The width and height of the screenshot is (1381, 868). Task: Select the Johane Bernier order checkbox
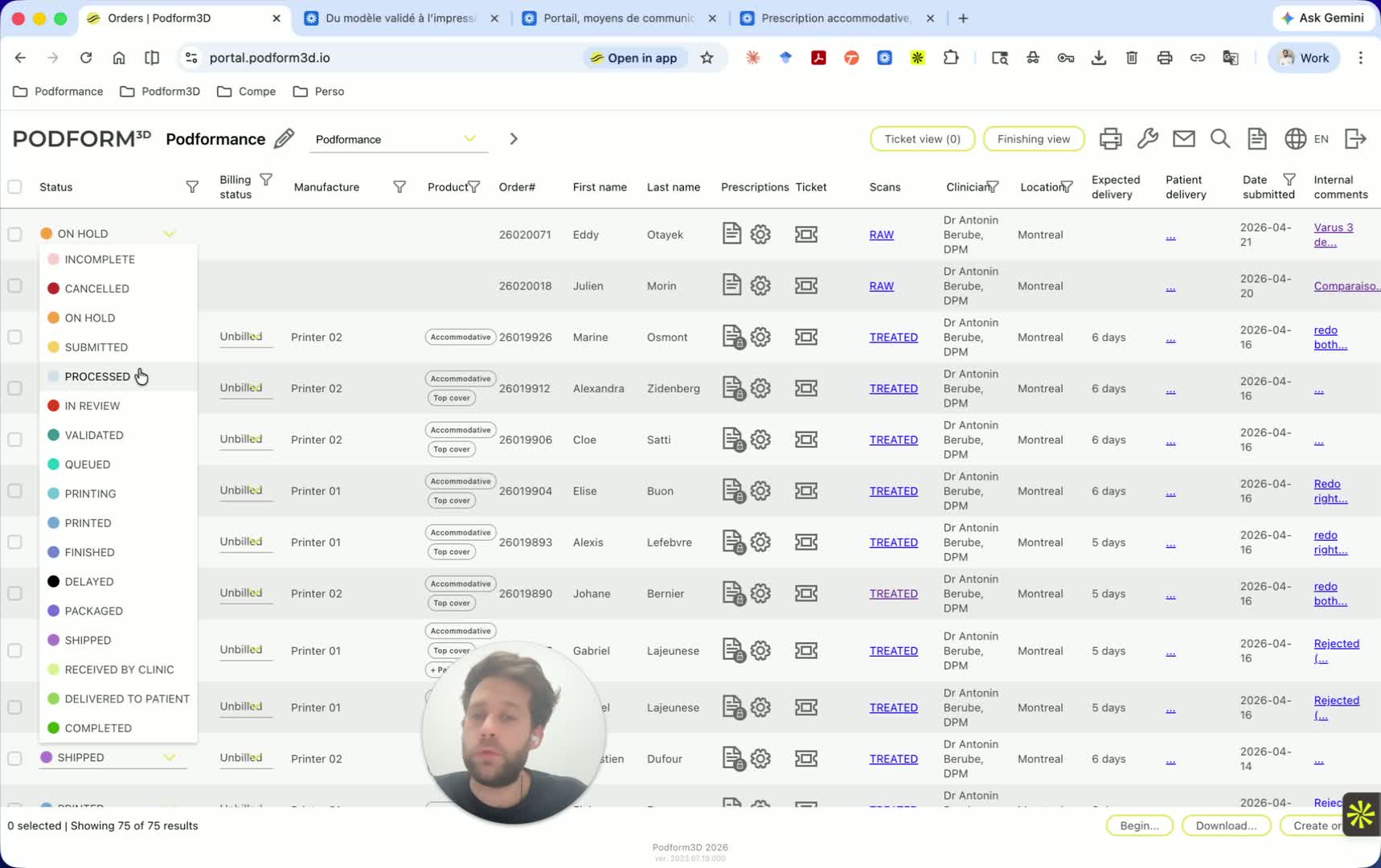pos(14,593)
